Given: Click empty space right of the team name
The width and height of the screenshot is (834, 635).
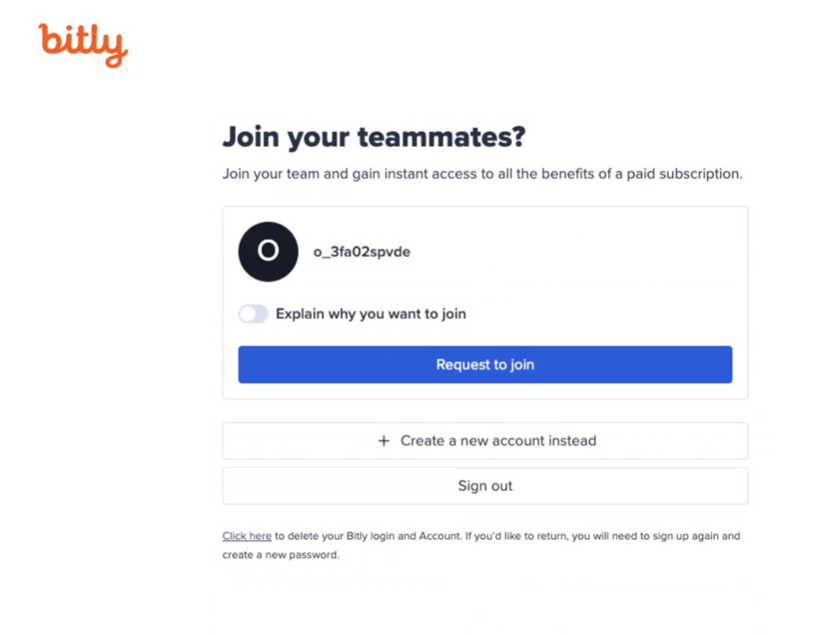Looking at the screenshot, I should pos(574,252).
